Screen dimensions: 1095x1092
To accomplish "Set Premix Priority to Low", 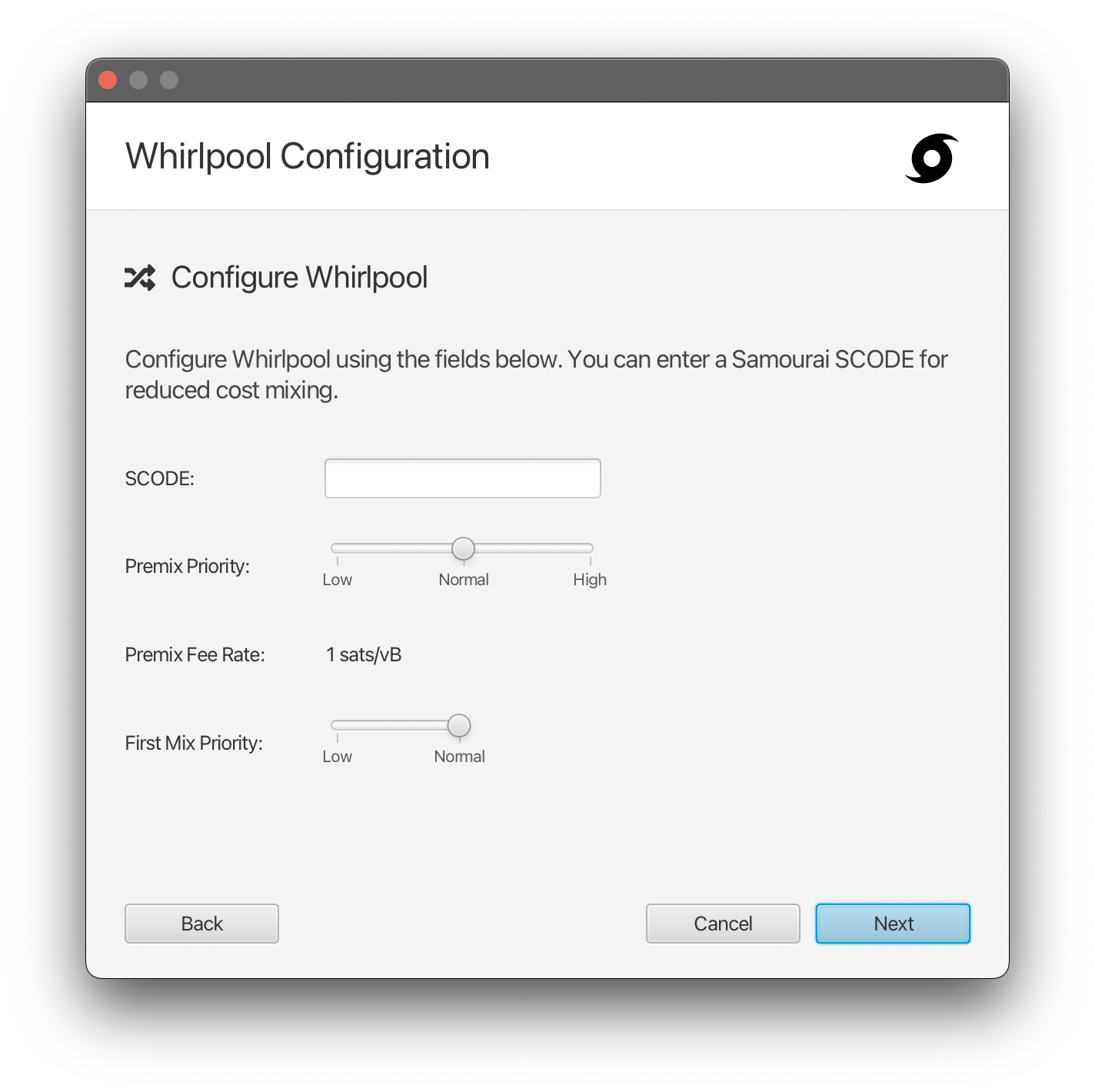I will (x=336, y=548).
